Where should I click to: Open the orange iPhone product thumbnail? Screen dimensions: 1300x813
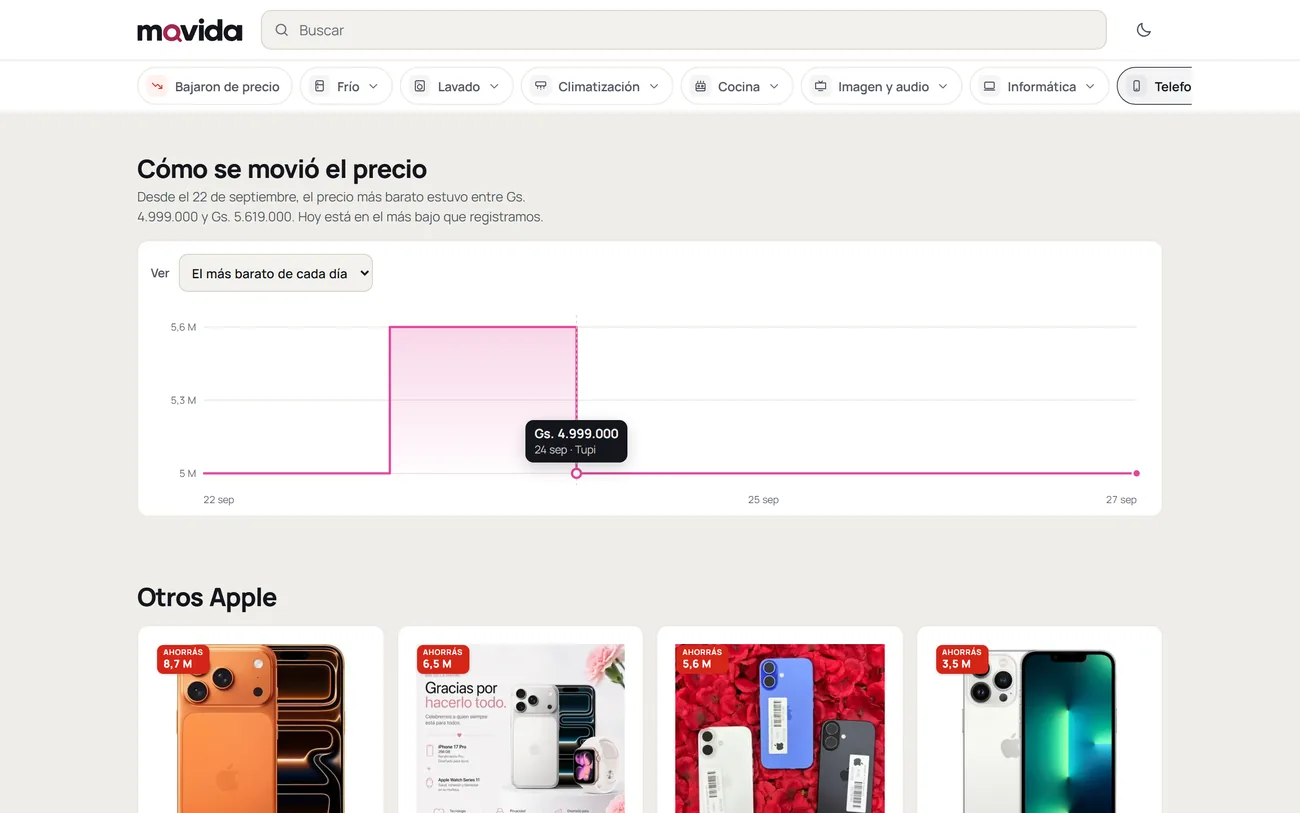(260, 728)
